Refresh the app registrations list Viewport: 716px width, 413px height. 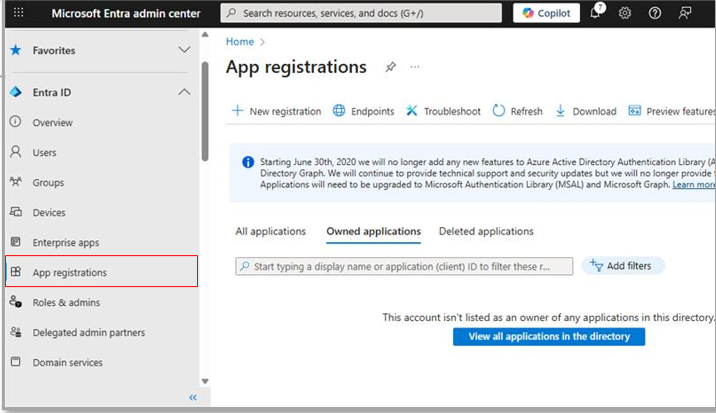click(x=517, y=111)
